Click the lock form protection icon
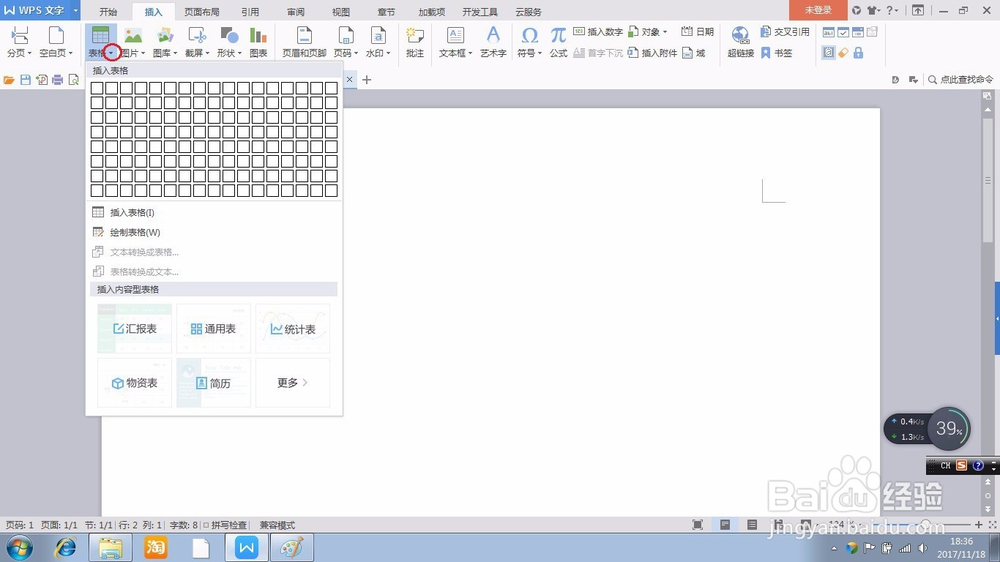Screen dimensions: 1000x562 pos(858,53)
